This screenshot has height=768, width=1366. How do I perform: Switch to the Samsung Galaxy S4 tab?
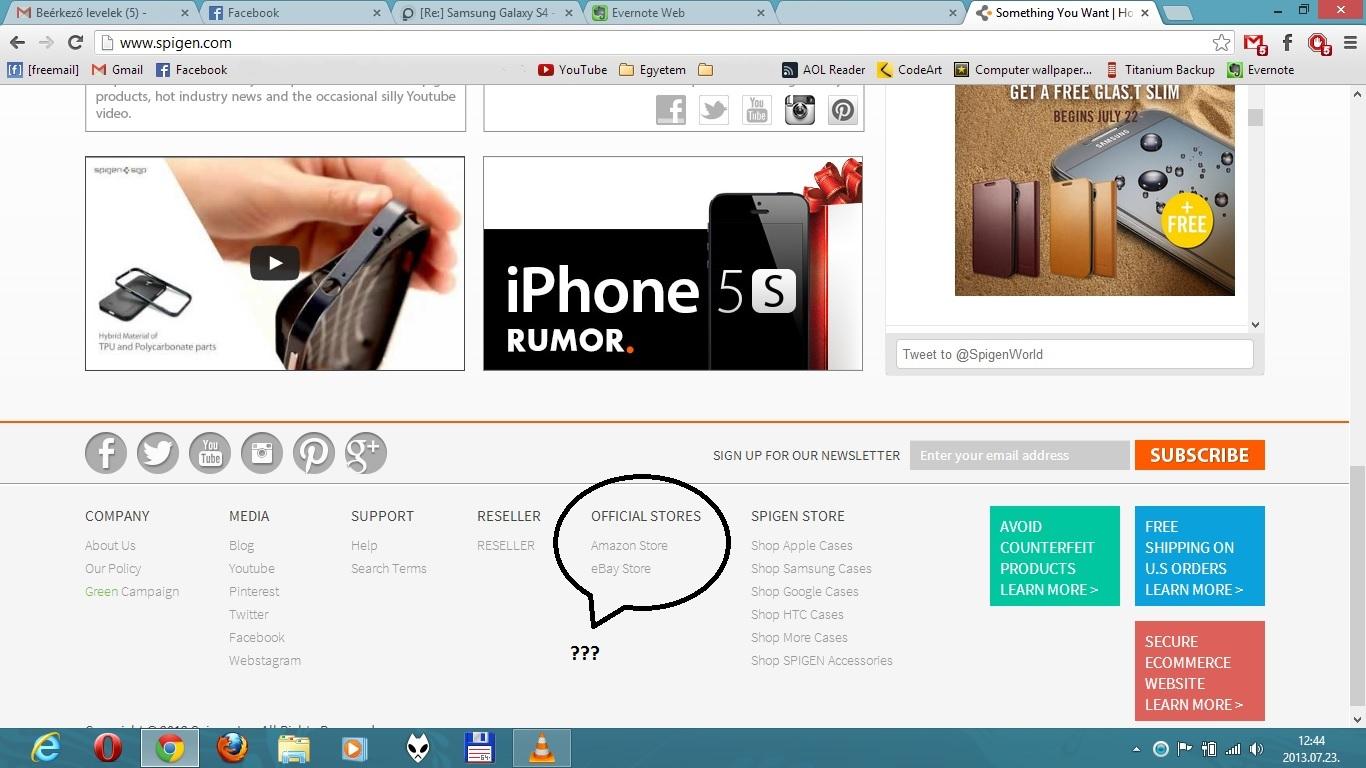click(486, 13)
